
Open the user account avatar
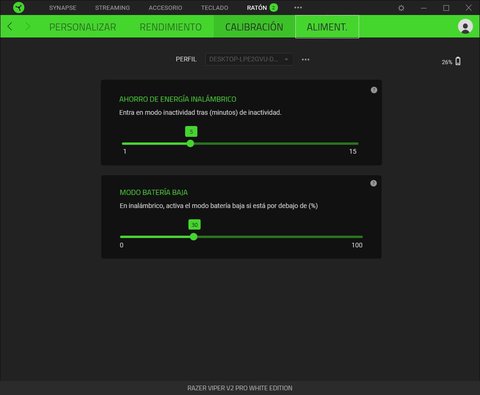tap(465, 27)
